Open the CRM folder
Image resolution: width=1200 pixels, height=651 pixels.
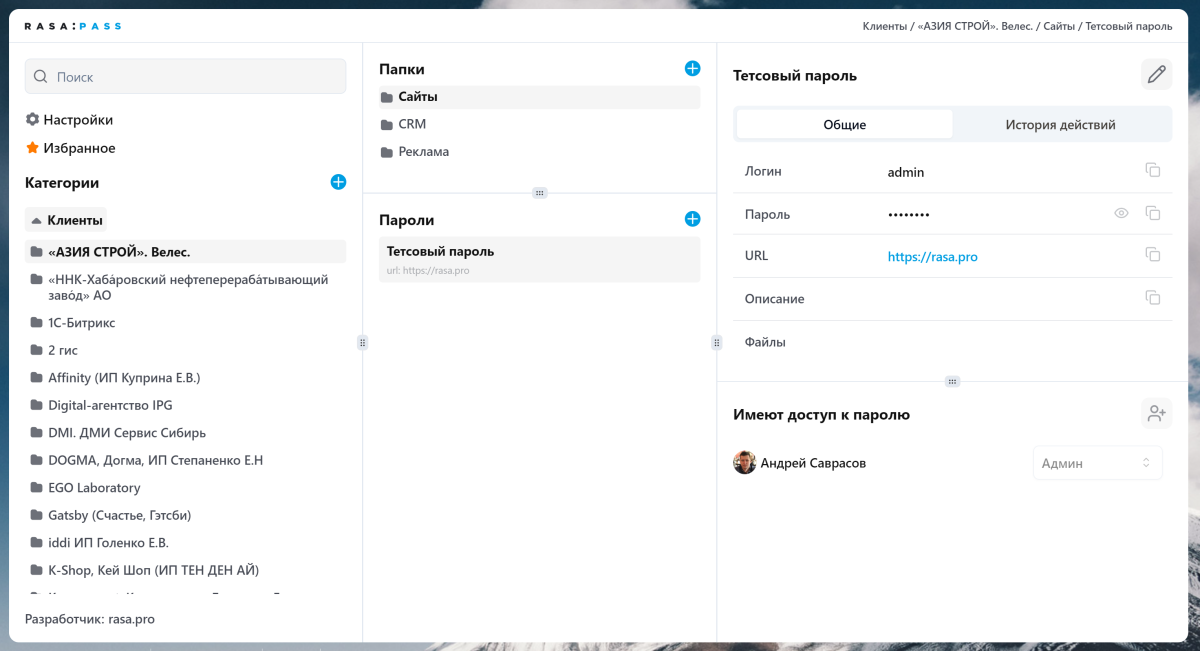[x=411, y=125]
